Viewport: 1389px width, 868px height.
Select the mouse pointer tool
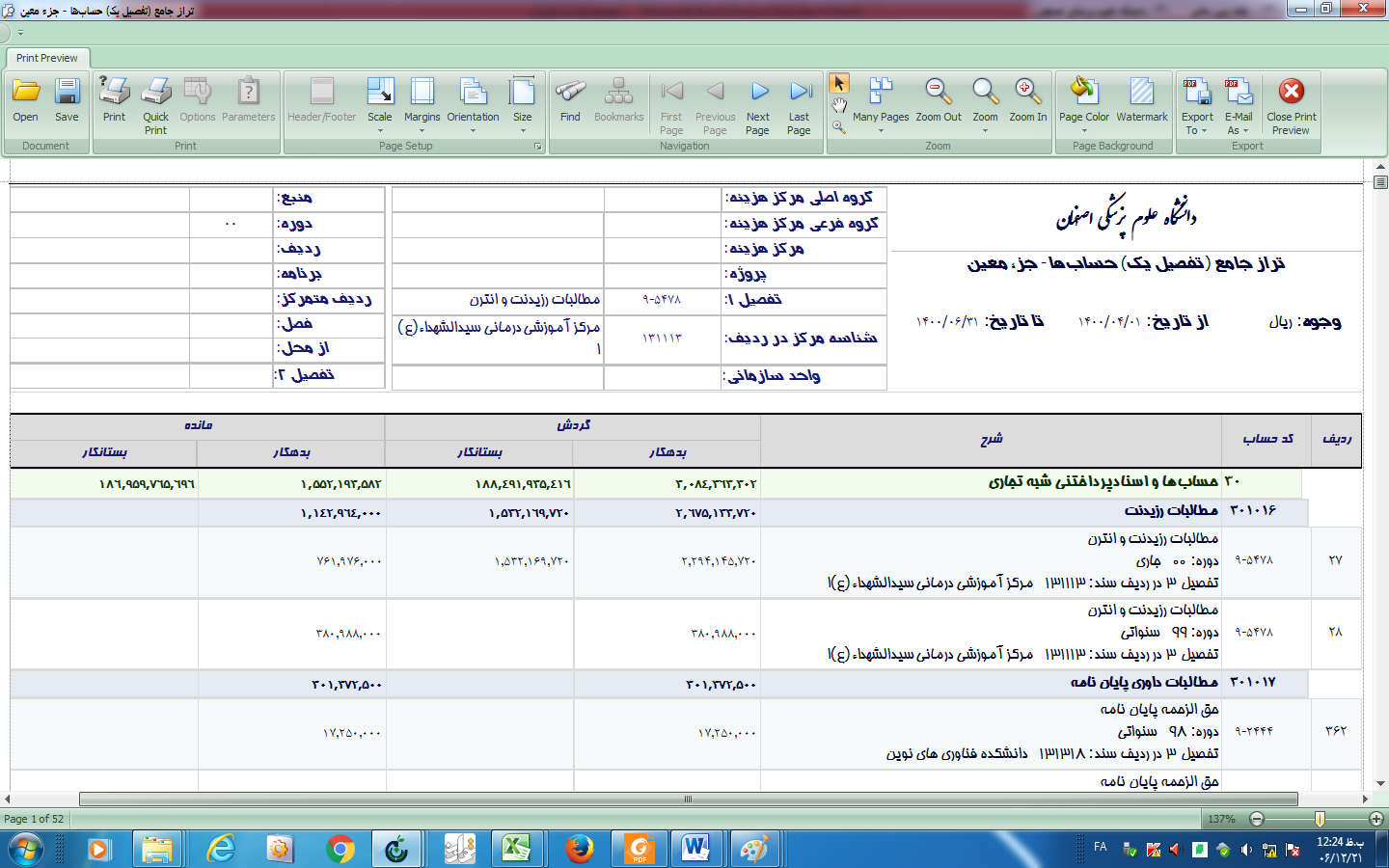(839, 84)
